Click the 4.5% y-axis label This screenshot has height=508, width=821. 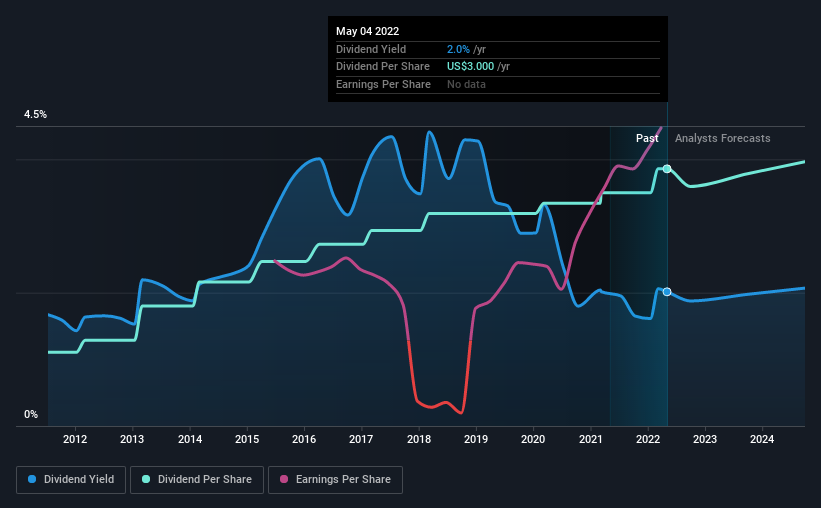click(x=35, y=114)
